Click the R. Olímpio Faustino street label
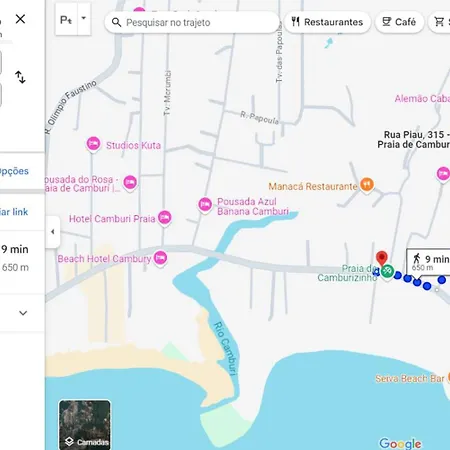The width and height of the screenshot is (450, 450). coord(70,107)
